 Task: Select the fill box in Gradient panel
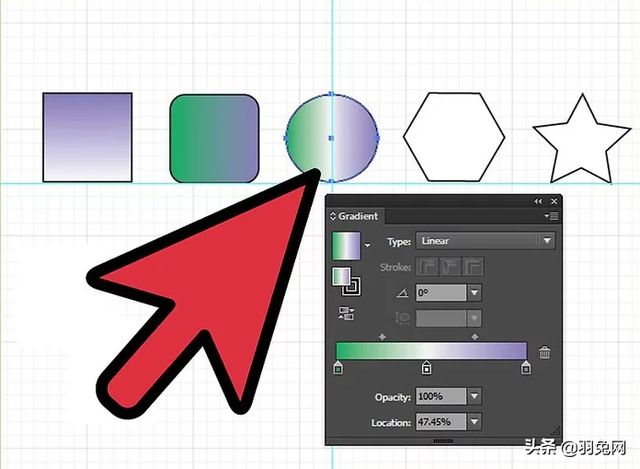[341, 277]
